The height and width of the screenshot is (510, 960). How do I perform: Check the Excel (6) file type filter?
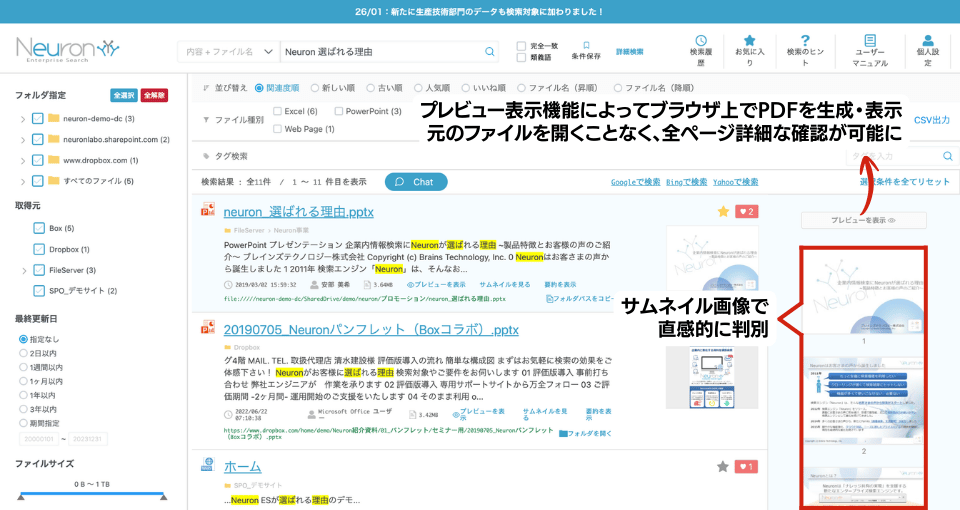[x=277, y=111]
